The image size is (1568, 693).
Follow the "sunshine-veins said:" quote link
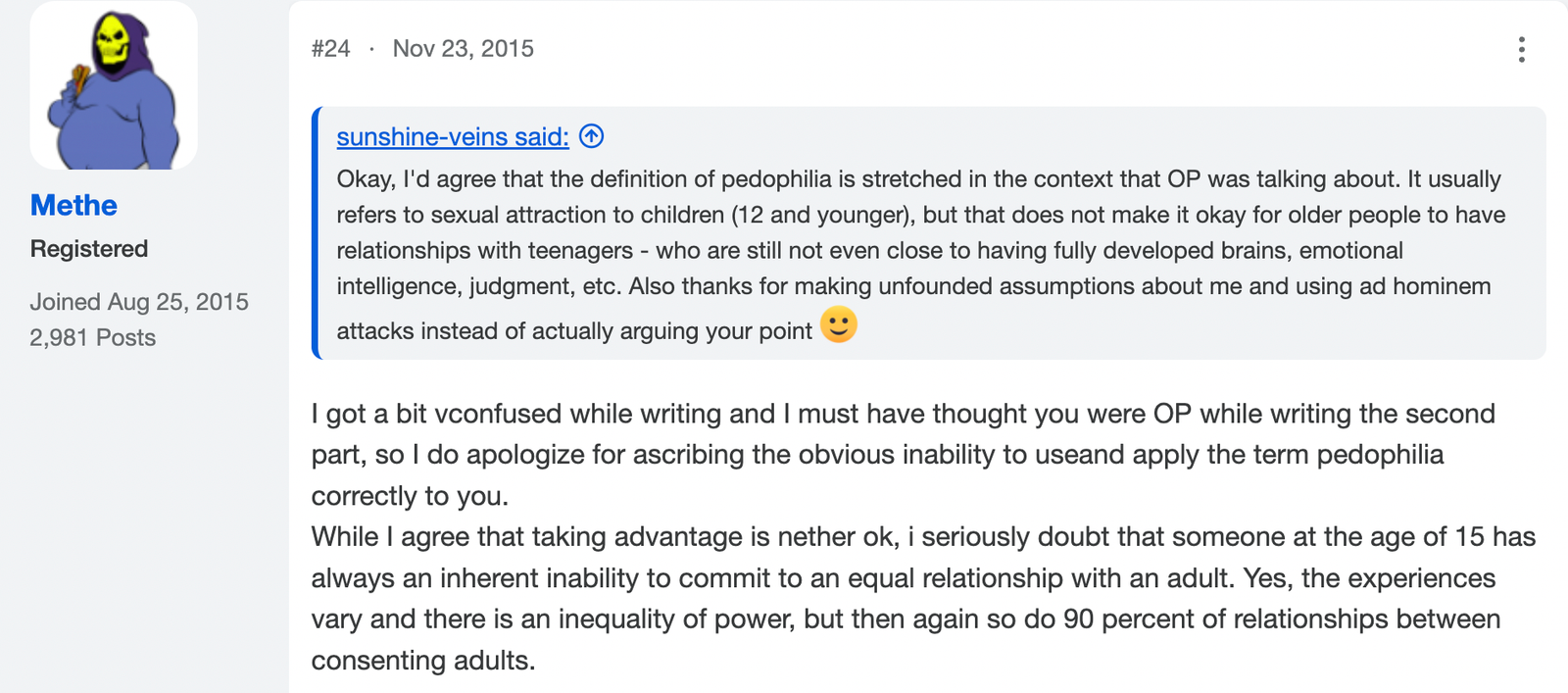453,136
